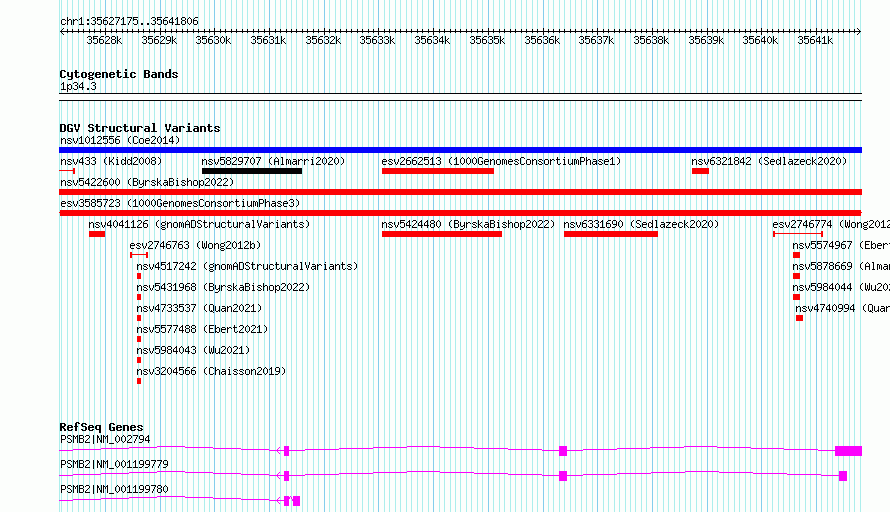Click the nsv5431968 (ByrskaBishop2022) label
This screenshot has height=512, width=890.
point(223,287)
